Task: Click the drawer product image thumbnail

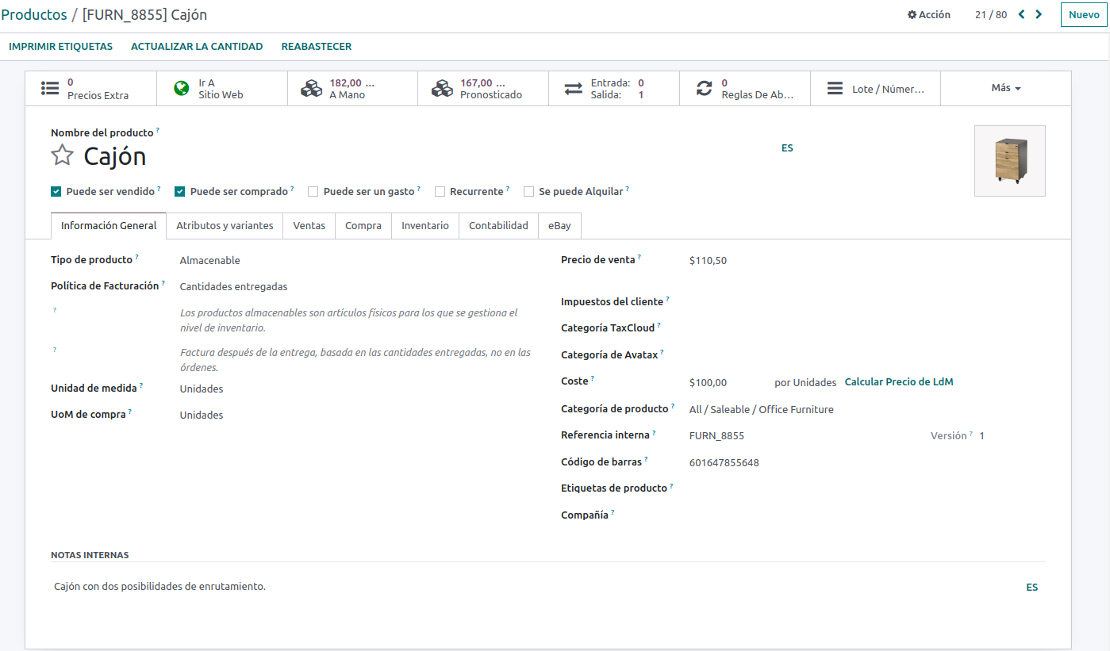Action: pyautogui.click(x=1009, y=161)
